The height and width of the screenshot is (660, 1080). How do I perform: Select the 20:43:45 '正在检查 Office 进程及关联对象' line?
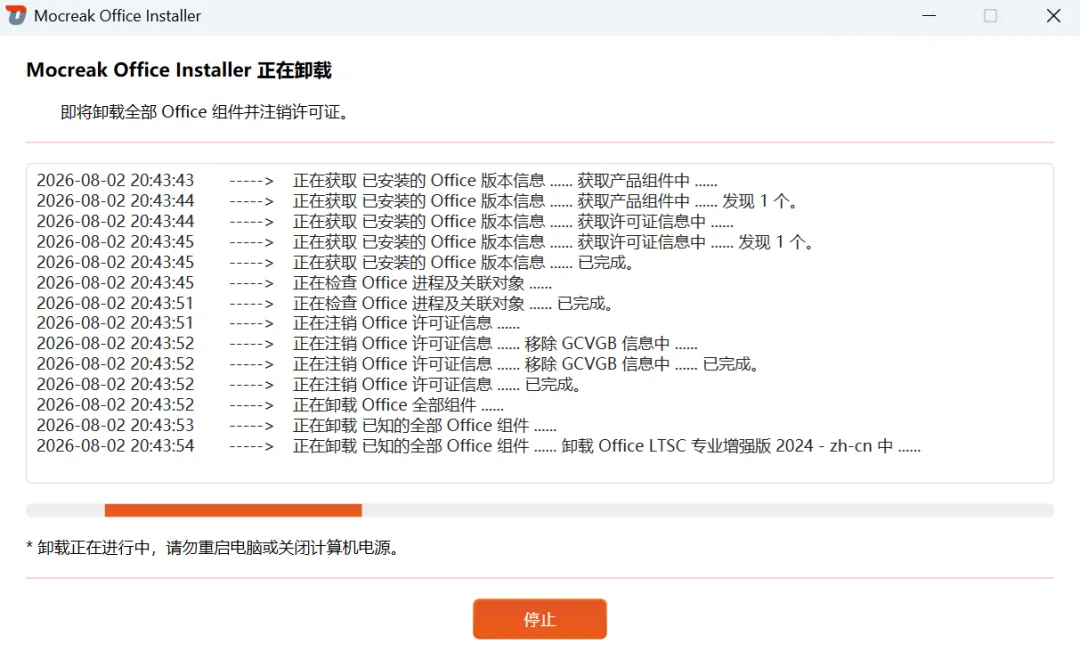pos(294,283)
